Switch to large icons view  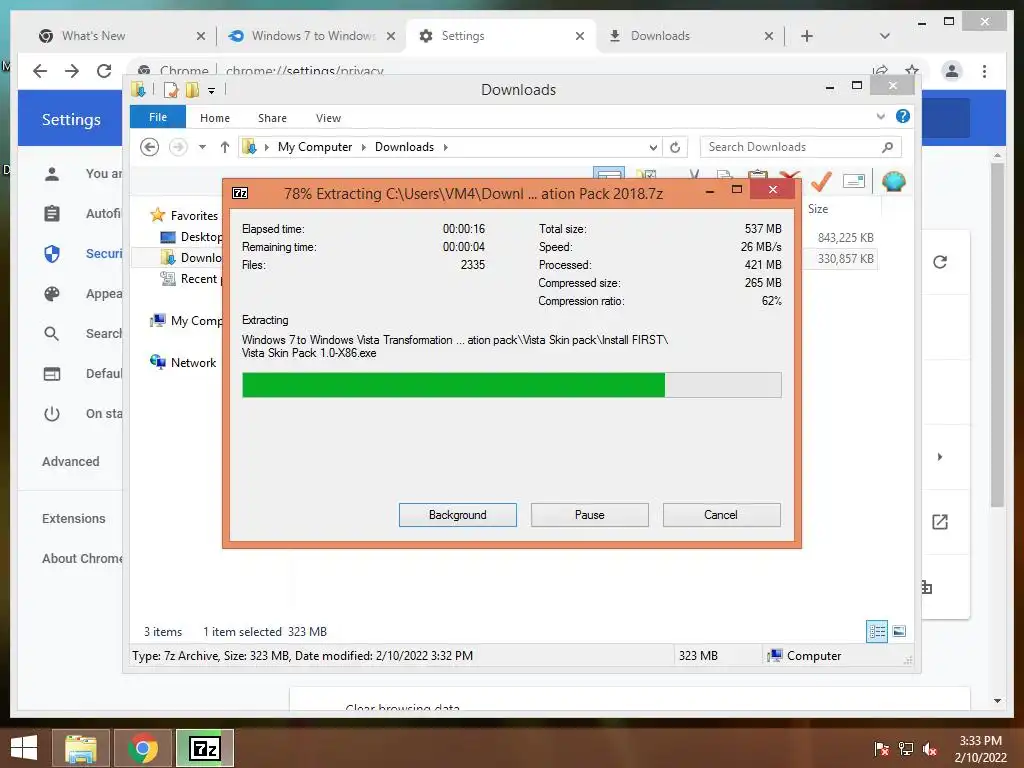coord(899,631)
